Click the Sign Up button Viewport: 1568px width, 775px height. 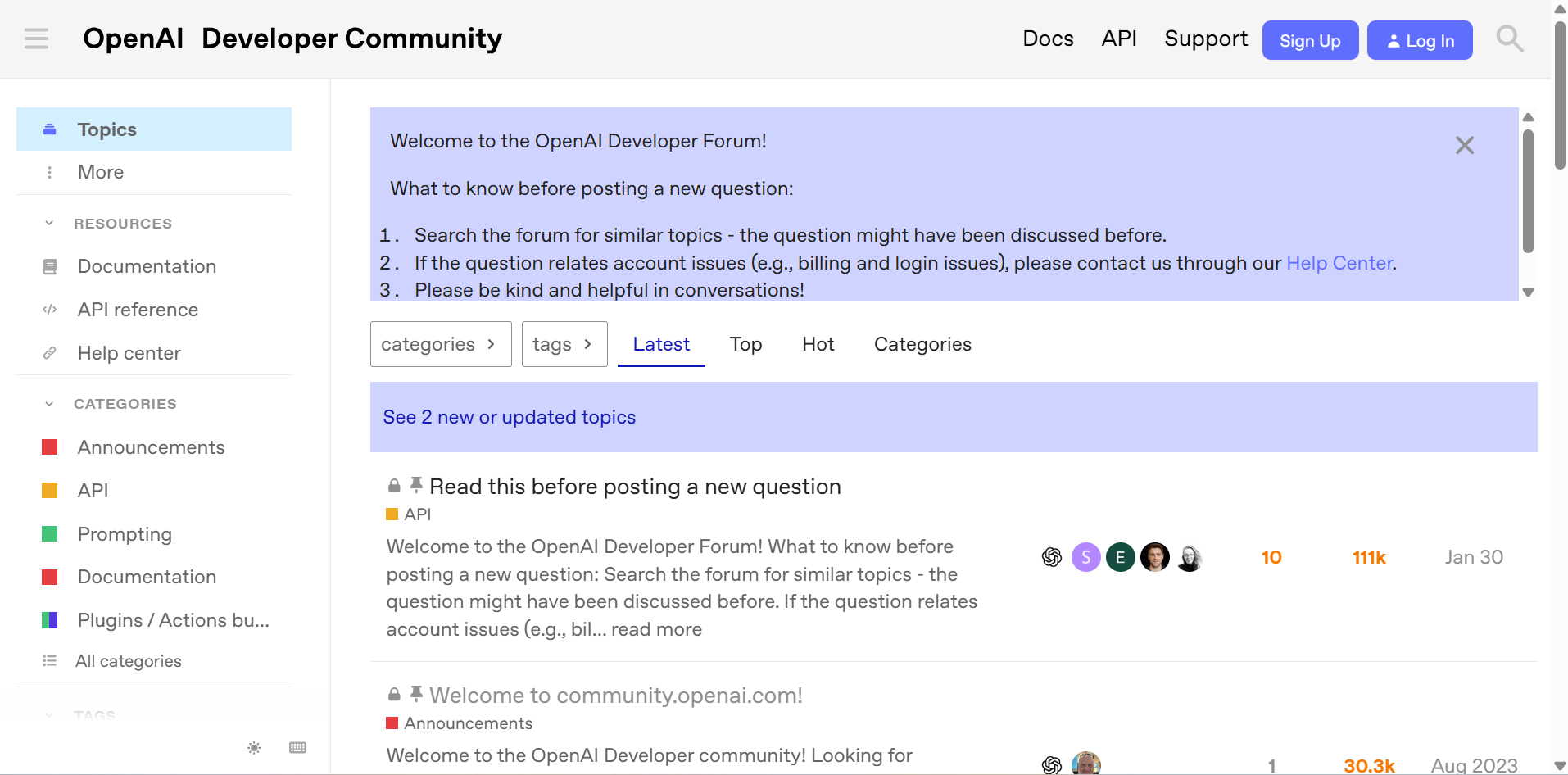(1309, 40)
